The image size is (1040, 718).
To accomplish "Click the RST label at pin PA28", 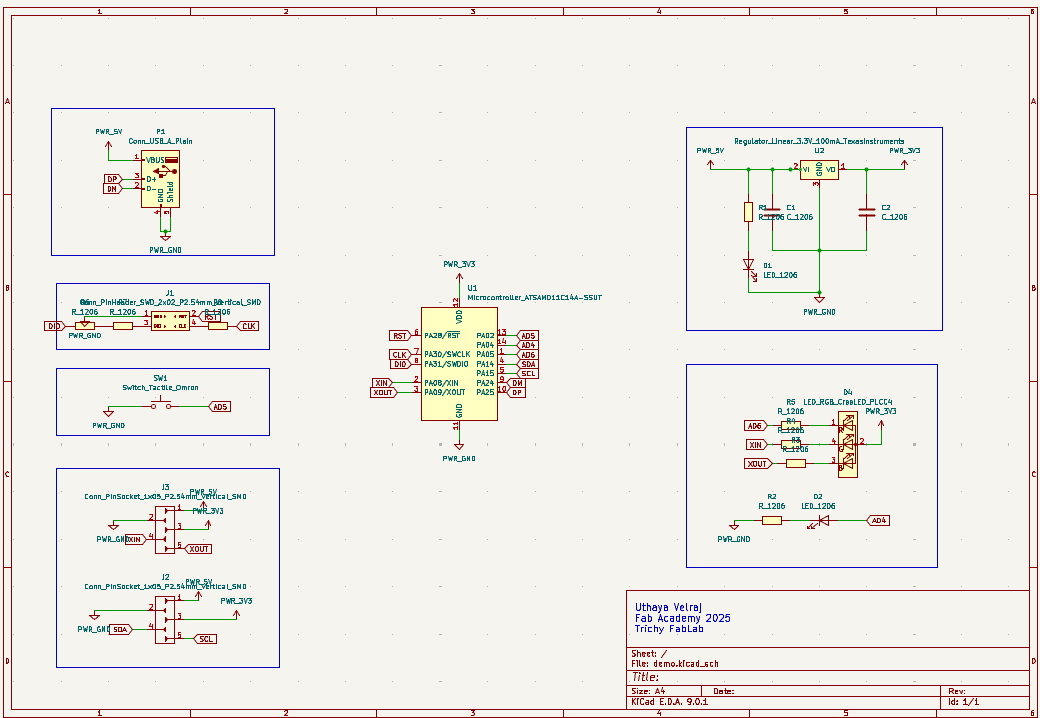I will (x=399, y=336).
